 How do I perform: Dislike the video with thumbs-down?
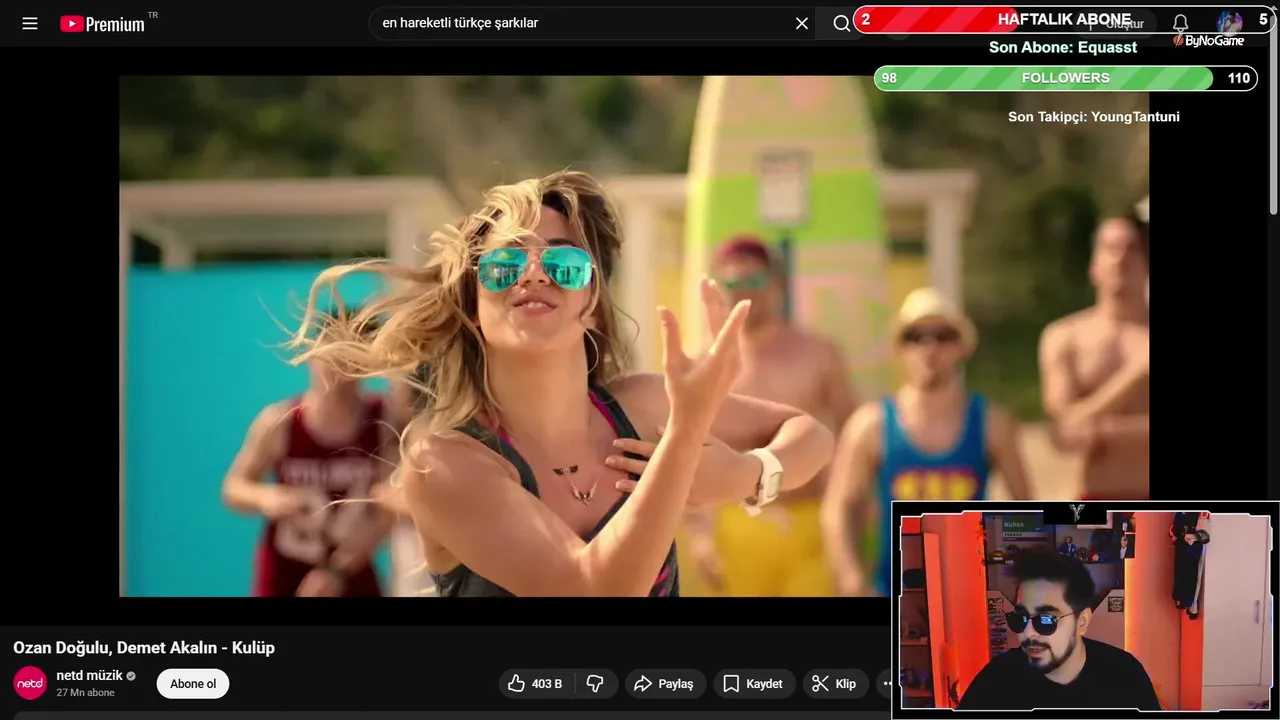pos(596,684)
